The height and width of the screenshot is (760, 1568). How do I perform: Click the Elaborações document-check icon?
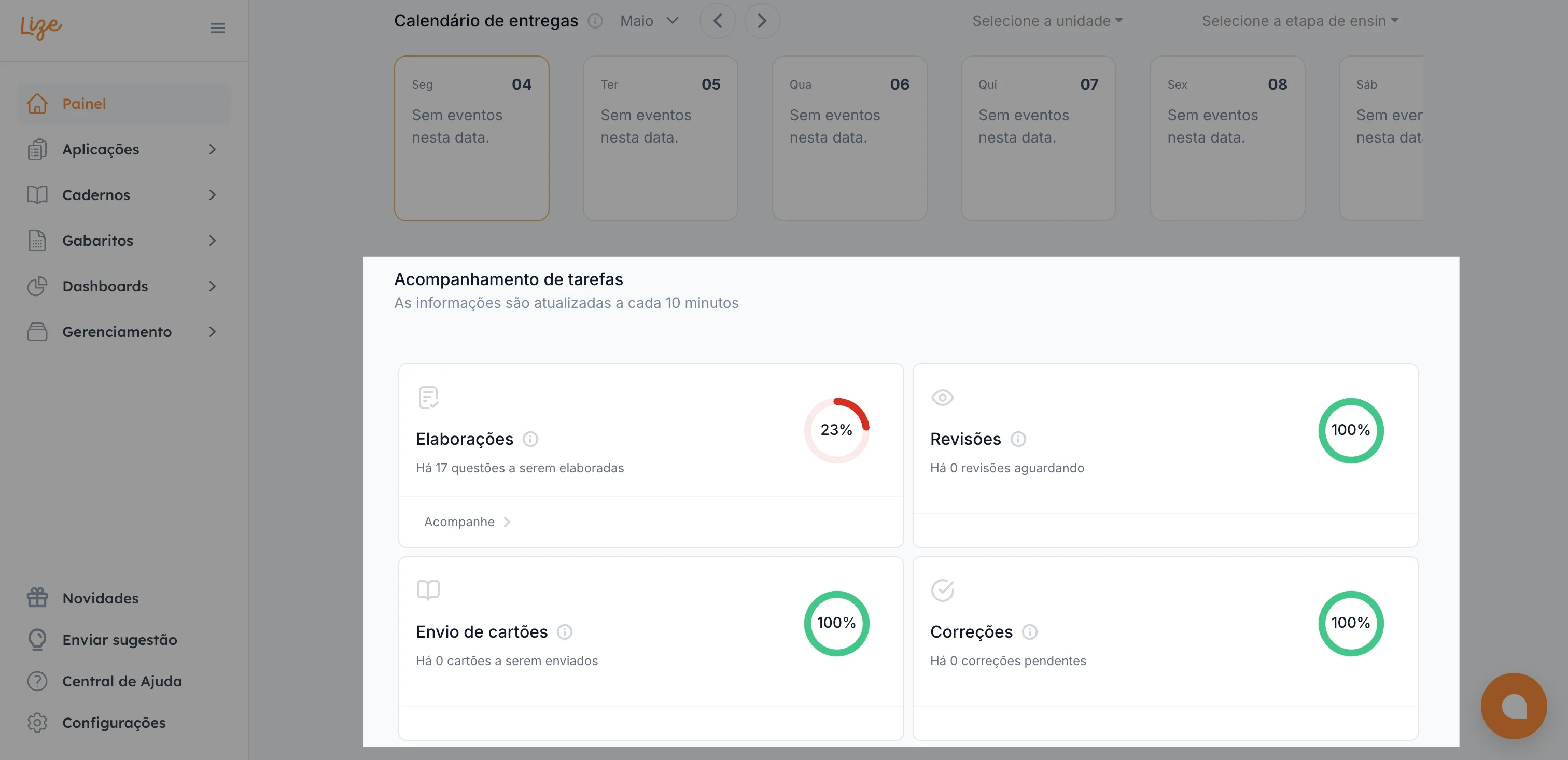pos(428,397)
